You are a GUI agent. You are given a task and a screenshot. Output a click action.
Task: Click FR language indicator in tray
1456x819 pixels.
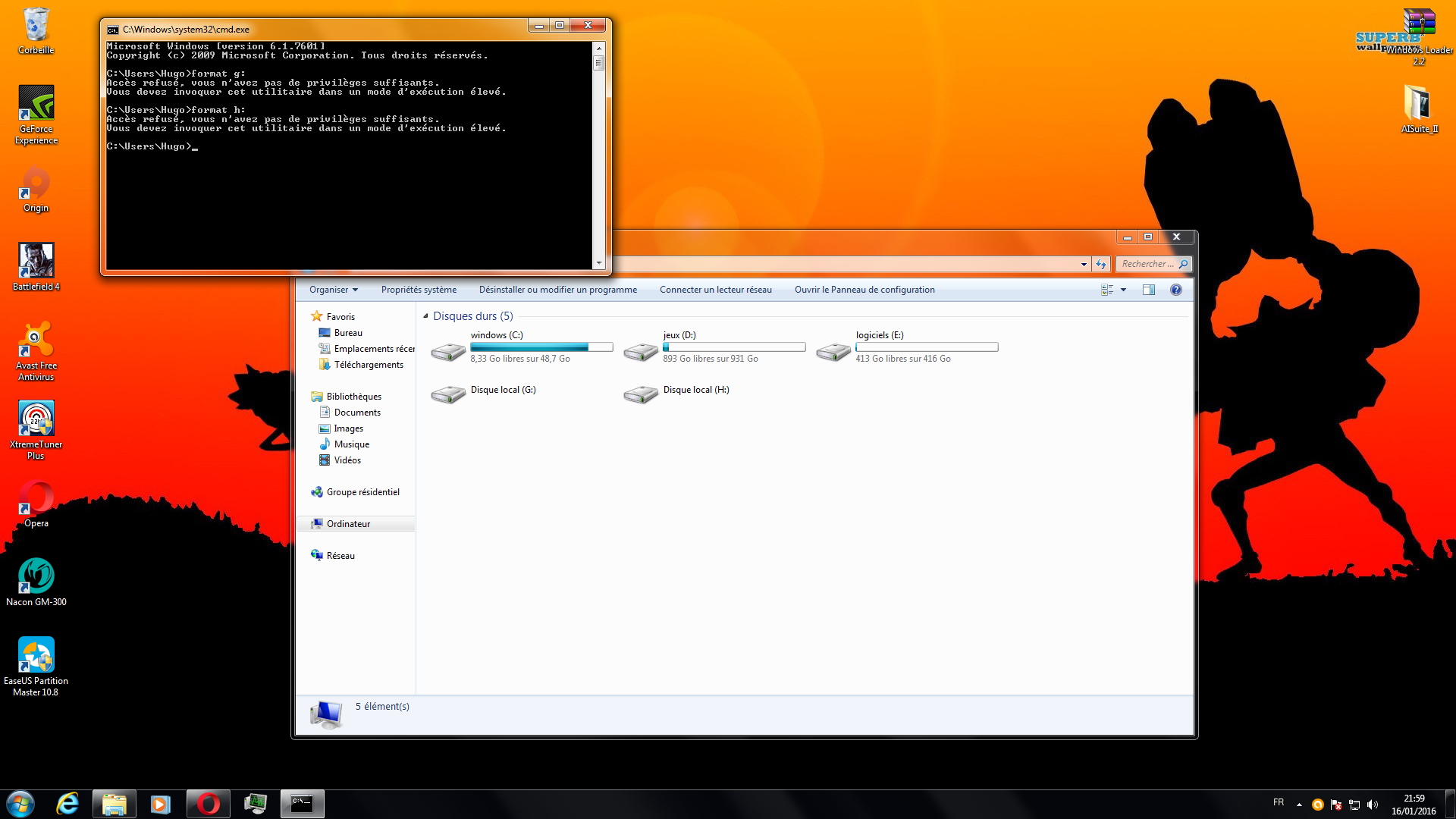(x=1279, y=802)
